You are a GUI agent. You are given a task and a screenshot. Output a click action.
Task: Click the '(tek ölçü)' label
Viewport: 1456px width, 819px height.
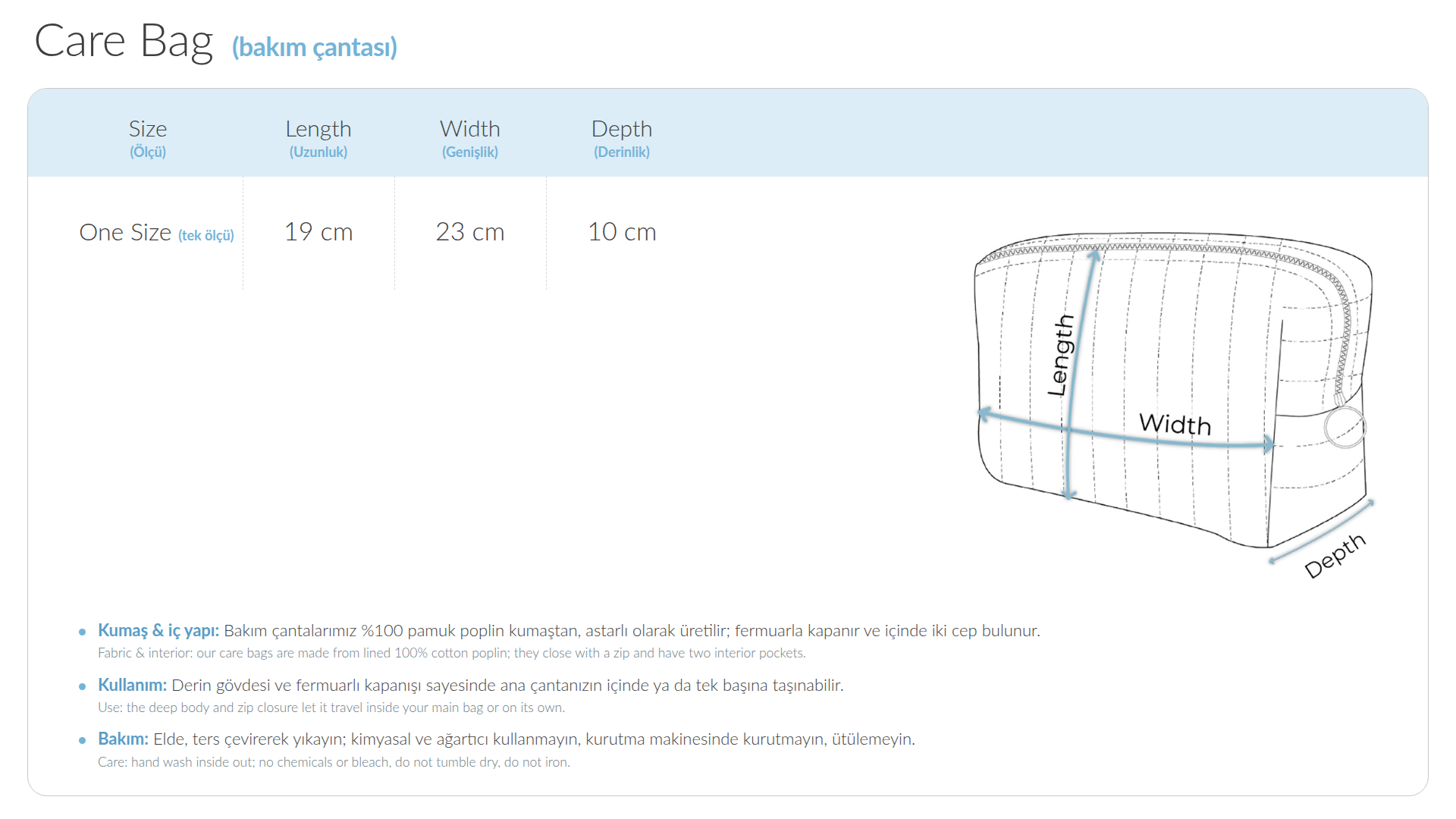[206, 236]
